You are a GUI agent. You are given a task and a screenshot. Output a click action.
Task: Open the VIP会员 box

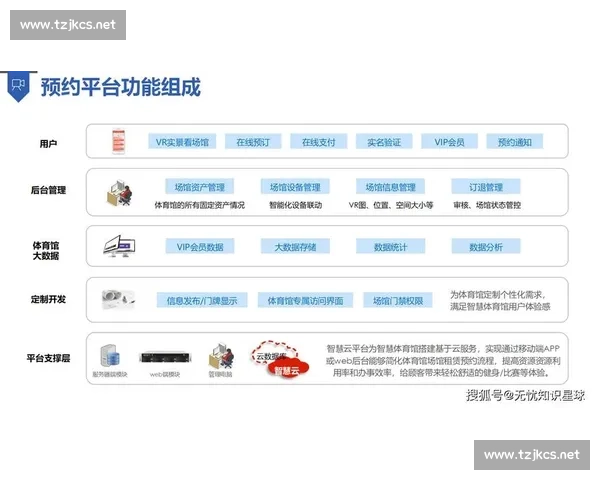(449, 142)
